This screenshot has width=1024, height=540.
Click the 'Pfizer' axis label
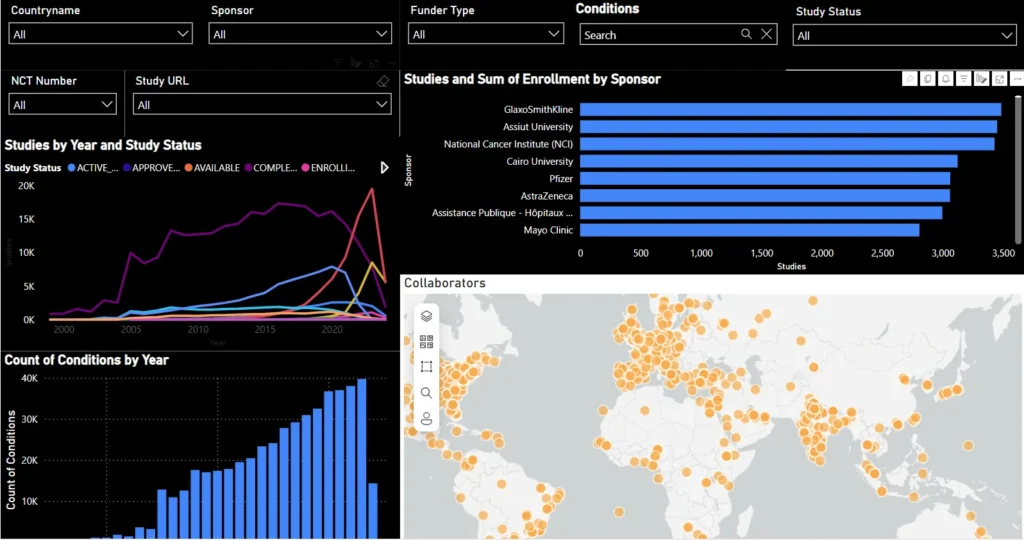pos(560,178)
